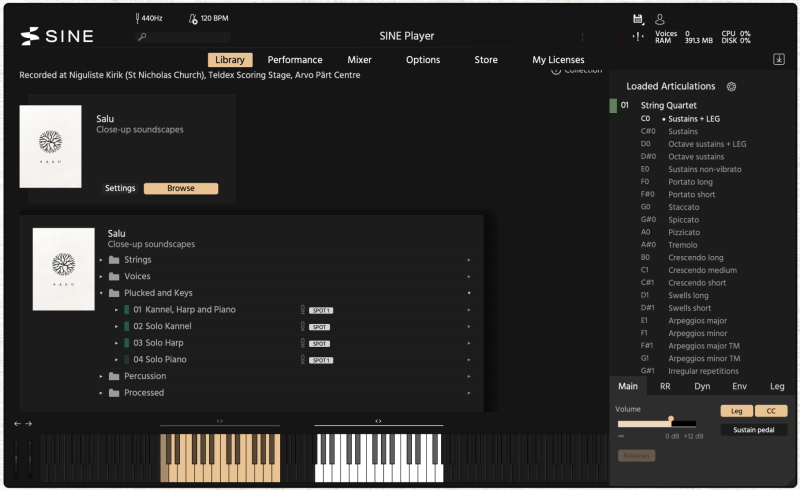This screenshot has height=490, width=800.
Task: Switch to the Leg articulation tab
Action: click(777, 386)
